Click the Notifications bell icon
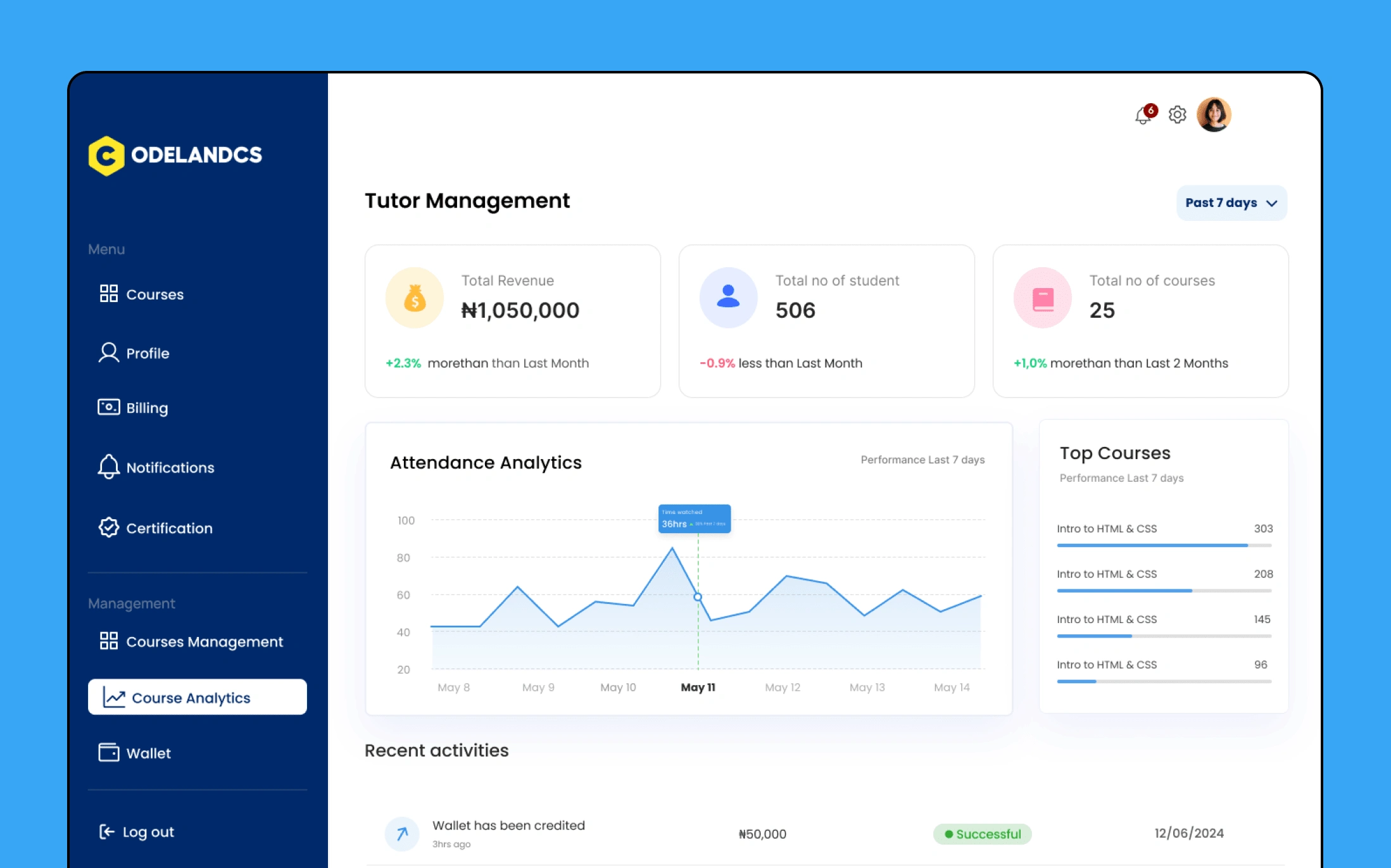The height and width of the screenshot is (868, 1391). 1143,114
